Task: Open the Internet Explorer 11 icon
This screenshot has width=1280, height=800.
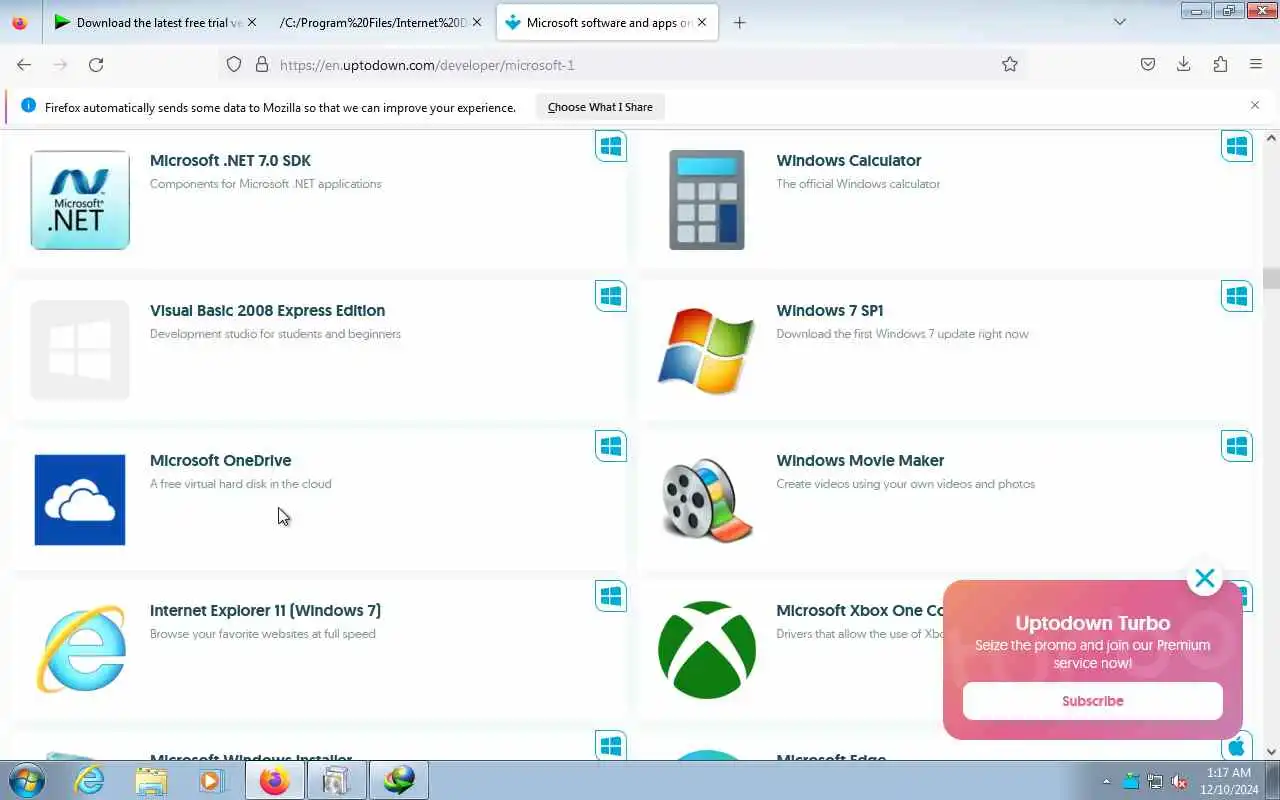Action: [80, 650]
